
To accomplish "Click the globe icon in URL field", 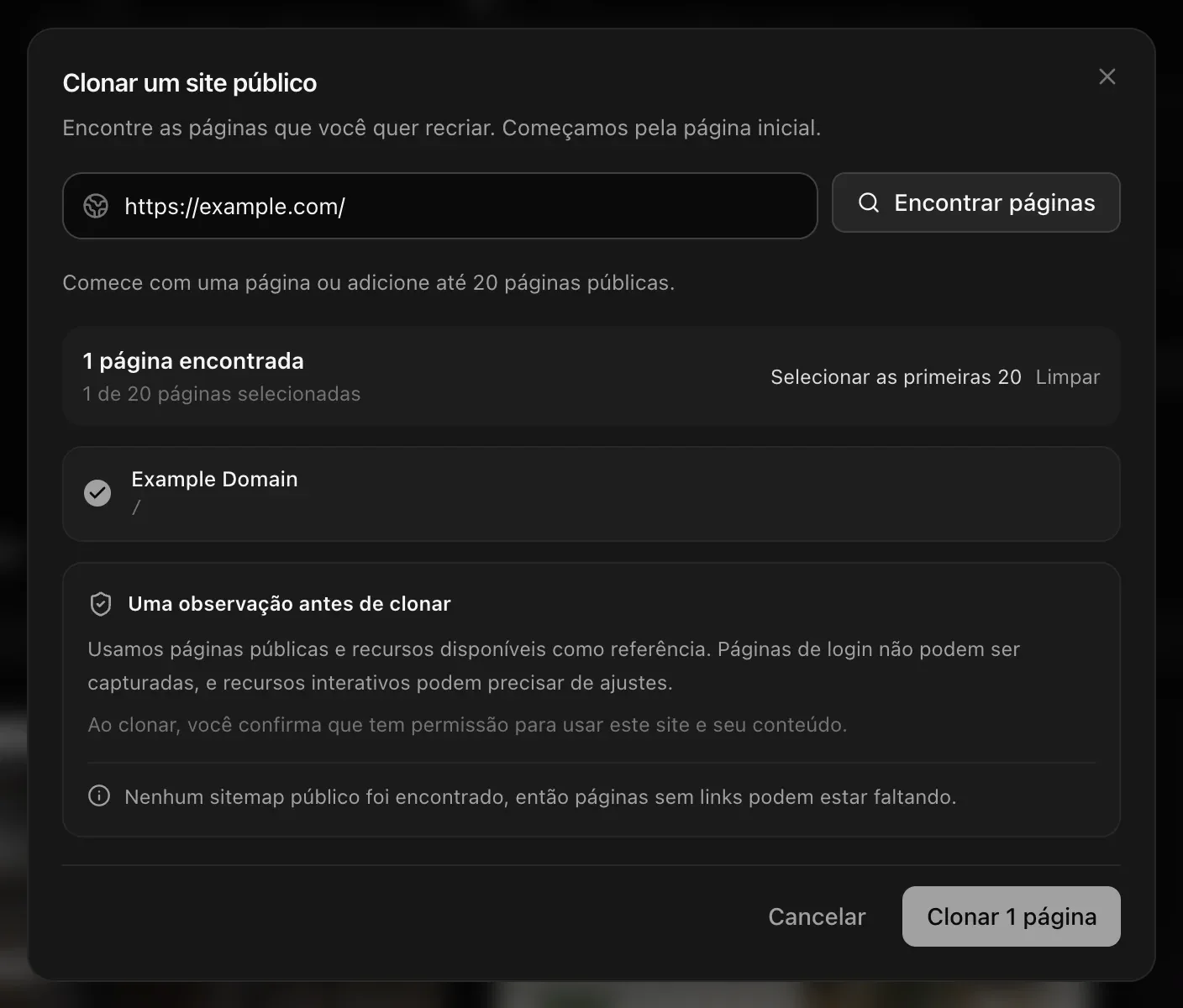I will [x=96, y=206].
